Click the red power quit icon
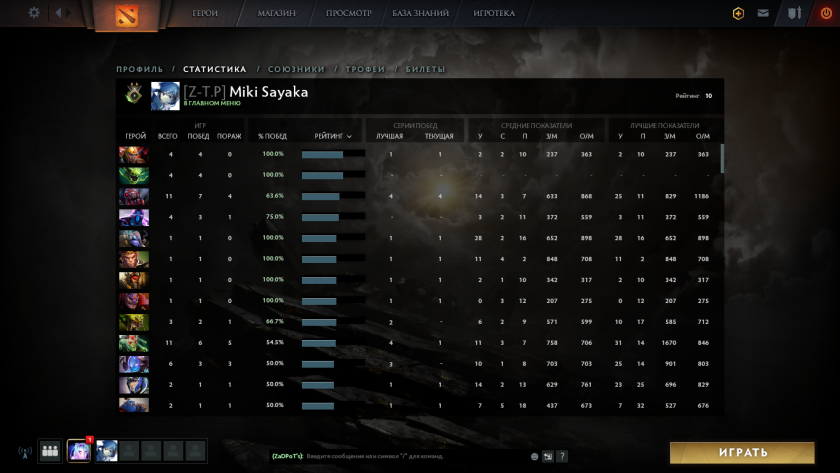 [826, 13]
